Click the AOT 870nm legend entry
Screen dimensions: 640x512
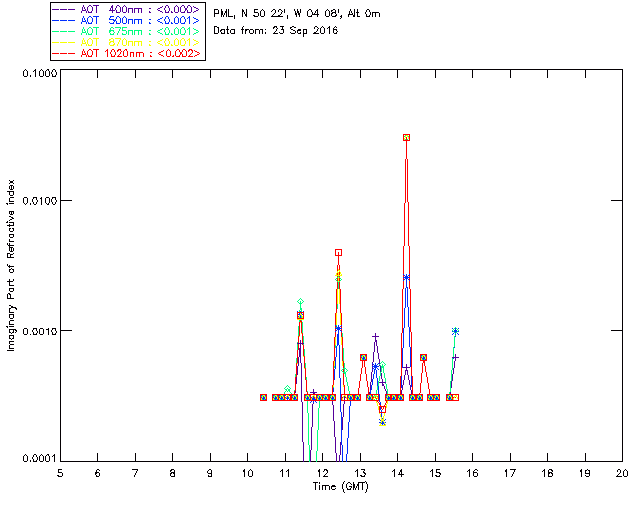click(x=127, y=42)
